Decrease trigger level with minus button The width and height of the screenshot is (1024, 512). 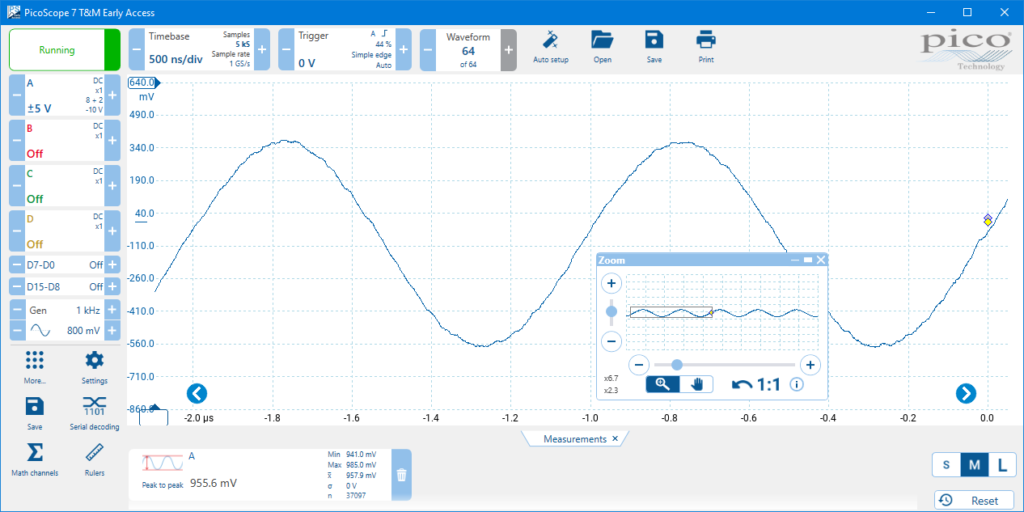(287, 50)
